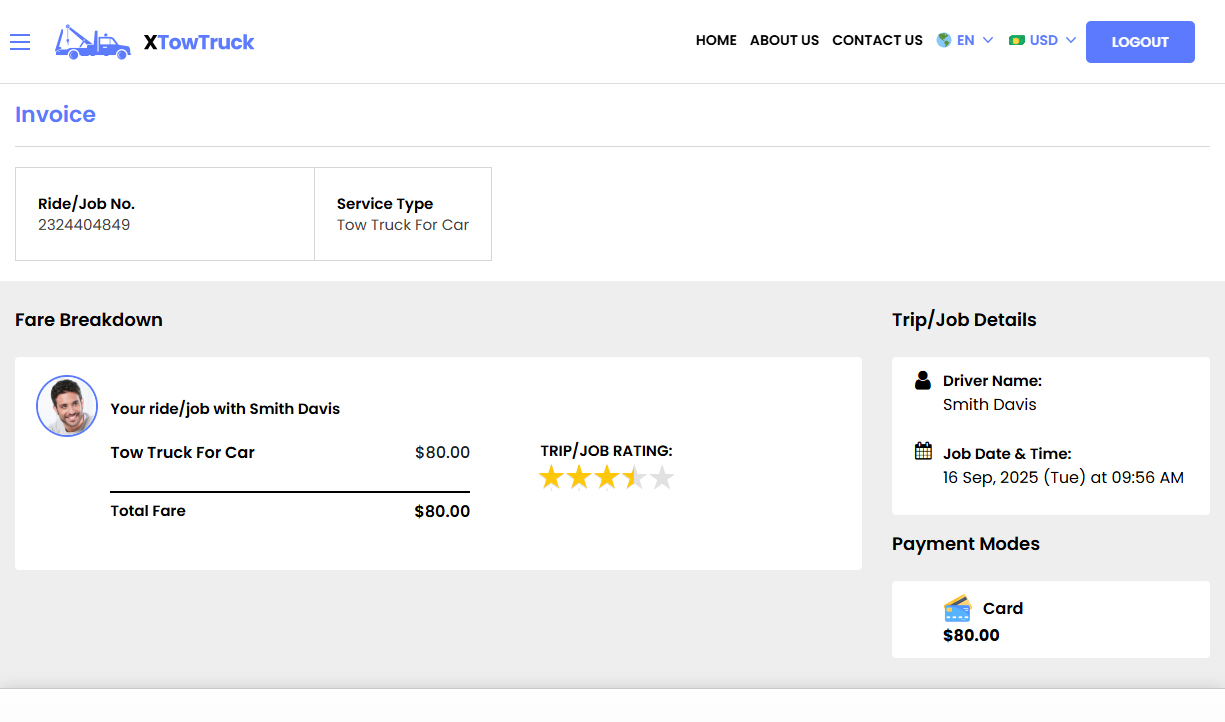Open the ABOUT US page

point(784,40)
